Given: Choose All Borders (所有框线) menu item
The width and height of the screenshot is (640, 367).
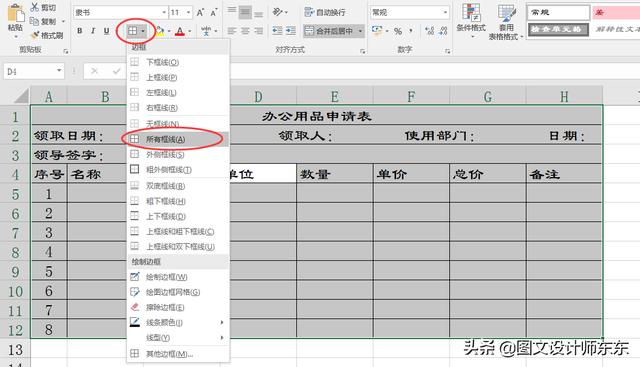Looking at the screenshot, I should click(x=178, y=139).
